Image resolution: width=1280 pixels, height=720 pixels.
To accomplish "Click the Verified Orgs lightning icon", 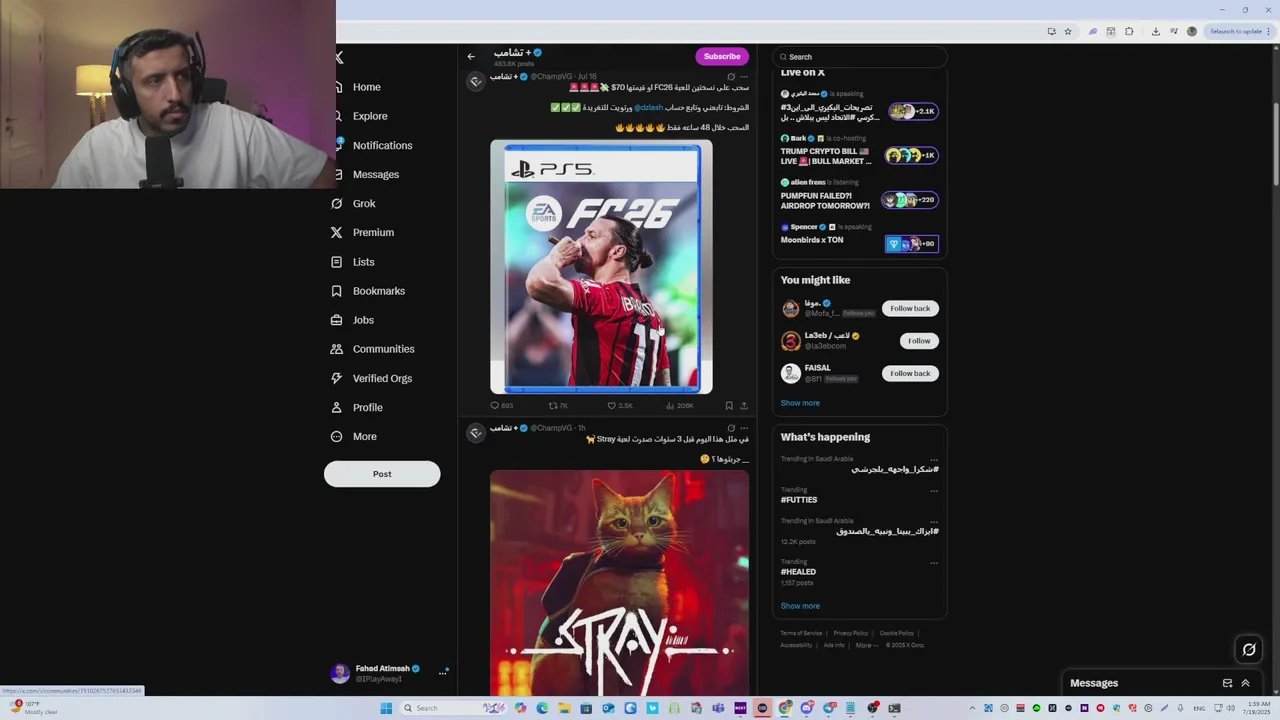I will (x=337, y=378).
